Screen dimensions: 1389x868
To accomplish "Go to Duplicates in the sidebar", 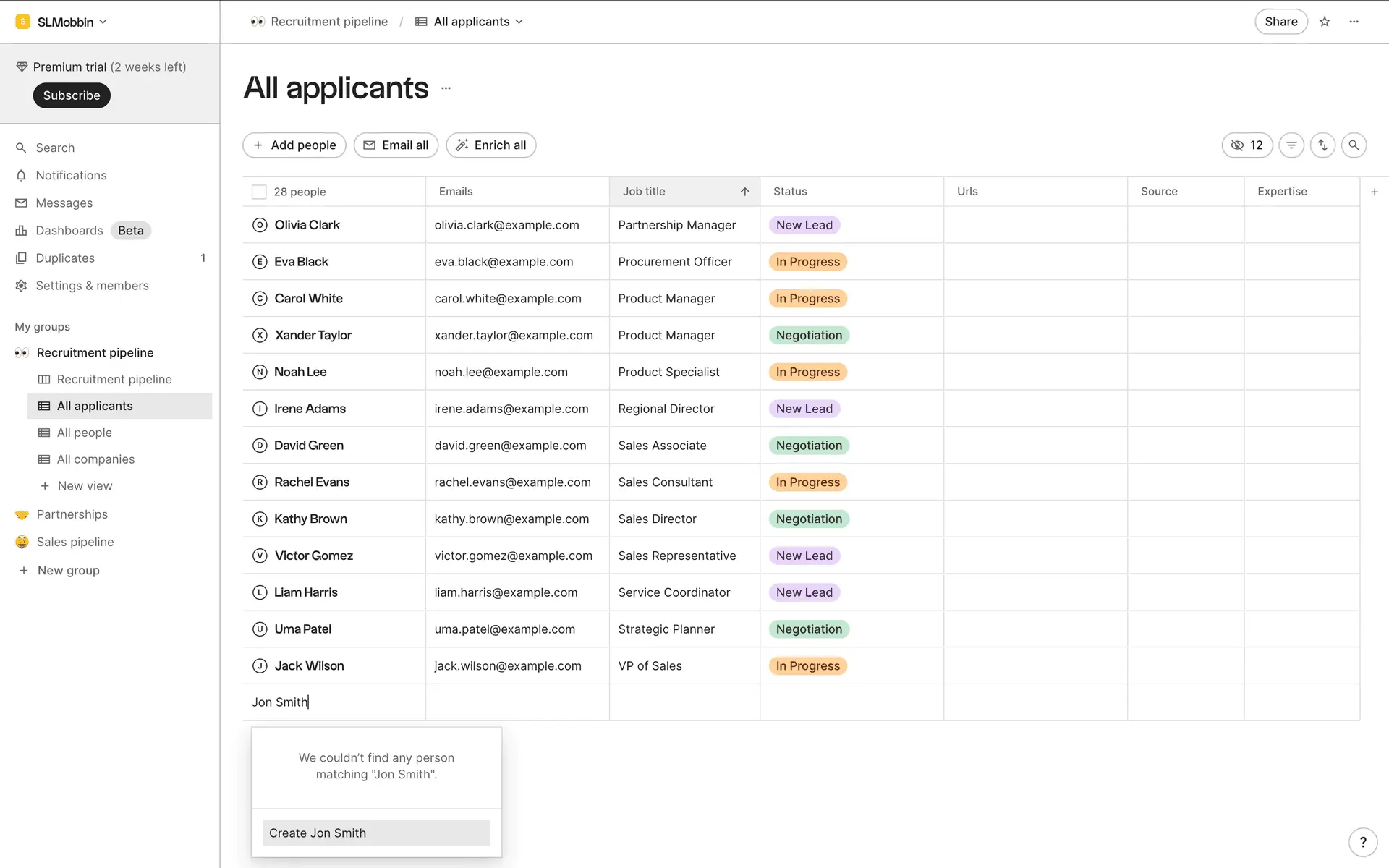I will pyautogui.click(x=65, y=258).
